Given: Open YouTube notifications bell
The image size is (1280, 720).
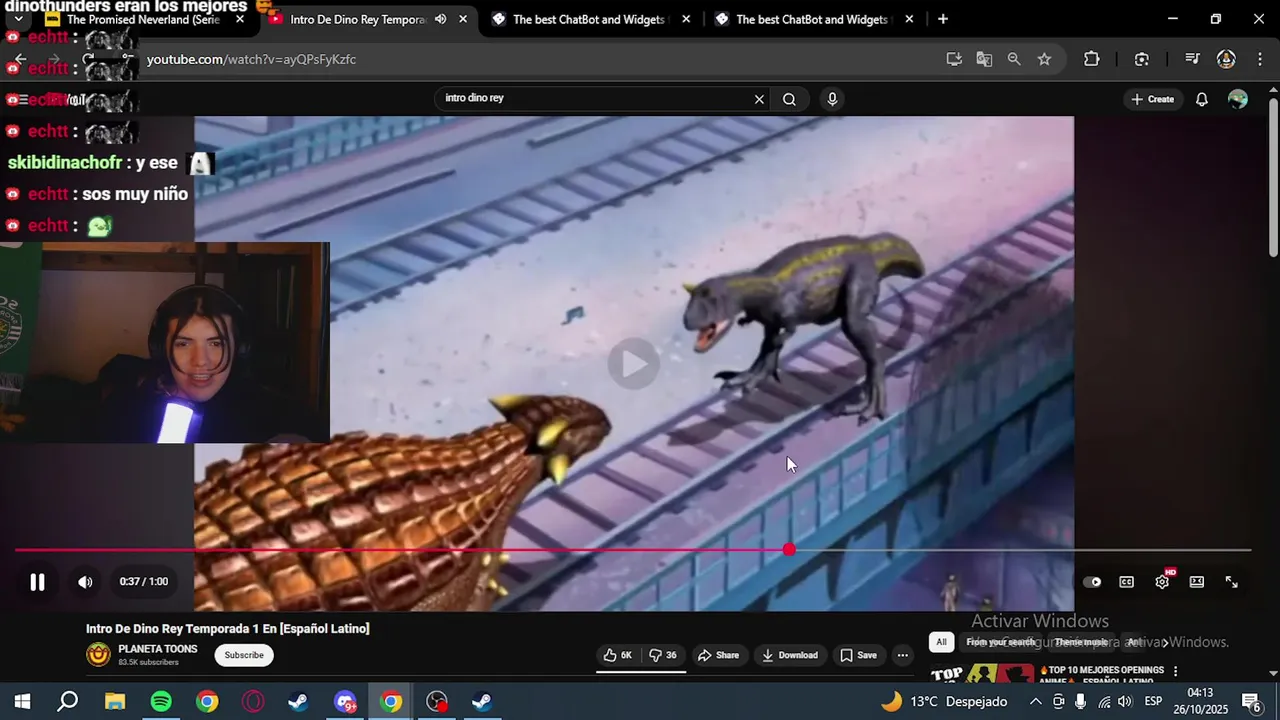Looking at the screenshot, I should (1202, 99).
